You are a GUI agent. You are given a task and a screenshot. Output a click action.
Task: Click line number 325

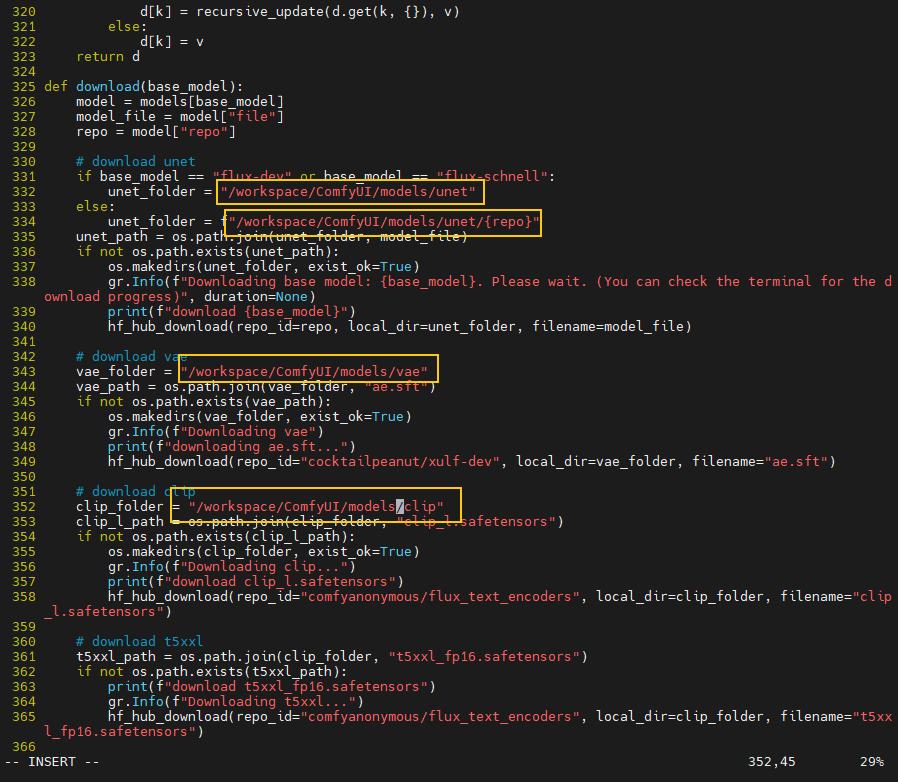click(x=23, y=87)
